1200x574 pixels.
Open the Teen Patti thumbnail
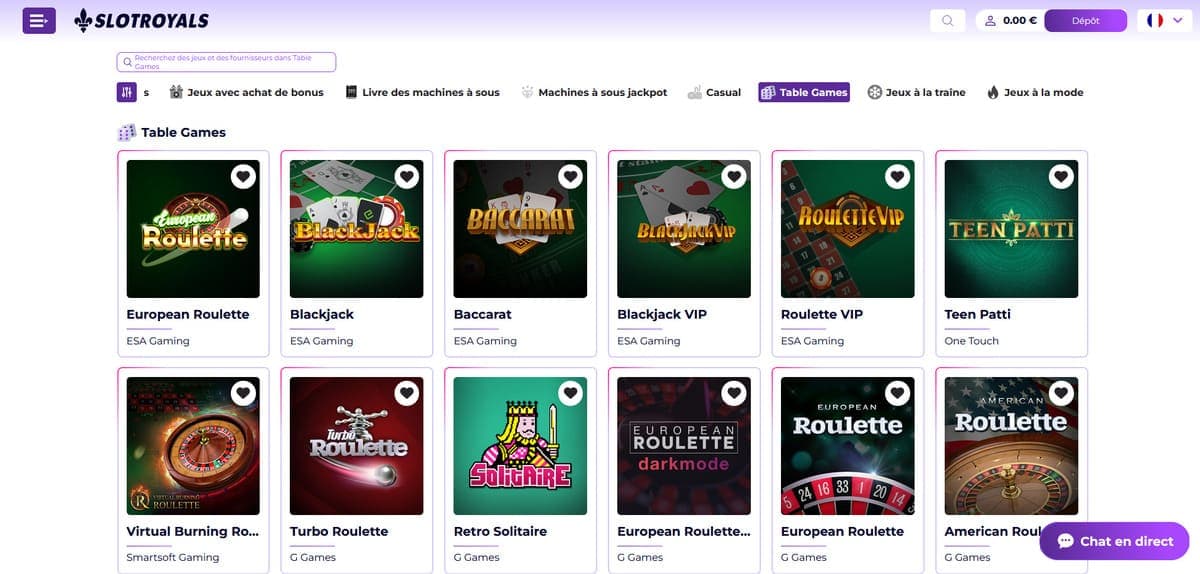pos(1011,229)
